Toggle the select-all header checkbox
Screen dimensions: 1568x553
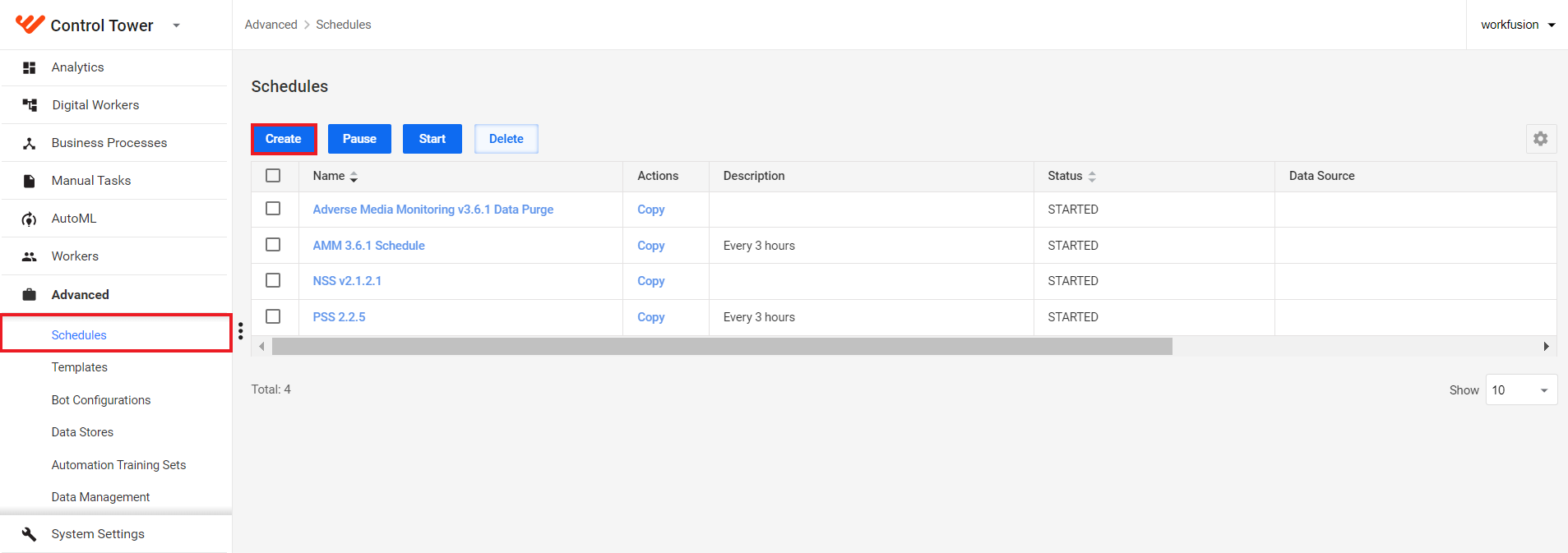click(x=273, y=176)
